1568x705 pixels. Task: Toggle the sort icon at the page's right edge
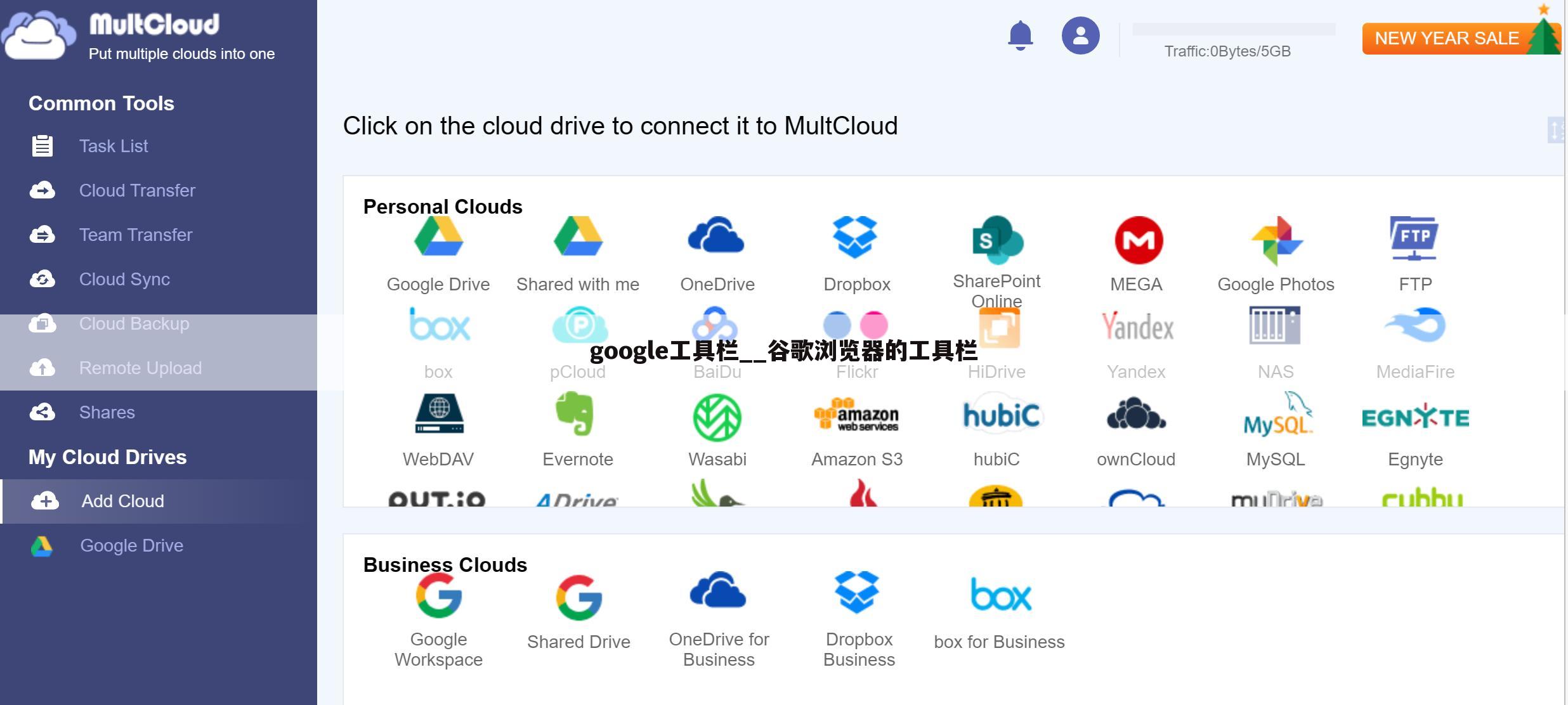(1556, 130)
